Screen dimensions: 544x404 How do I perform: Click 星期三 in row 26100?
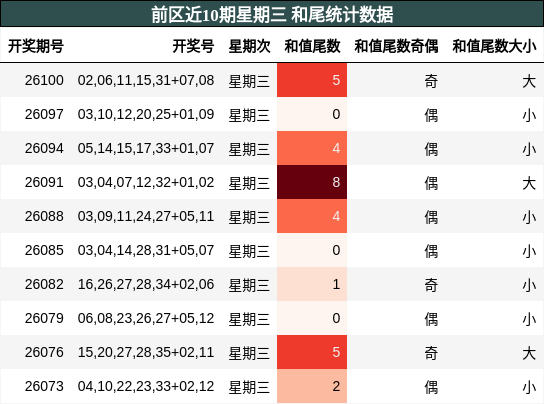coord(249,81)
